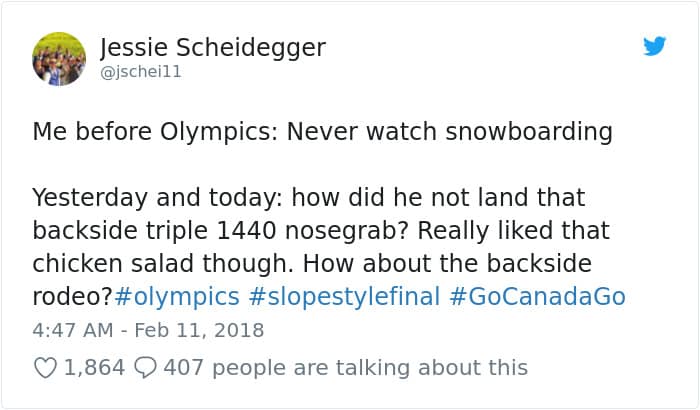Image resolution: width=700 pixels, height=410 pixels.
Task: View "407 people are talking about this"
Action: (345, 368)
